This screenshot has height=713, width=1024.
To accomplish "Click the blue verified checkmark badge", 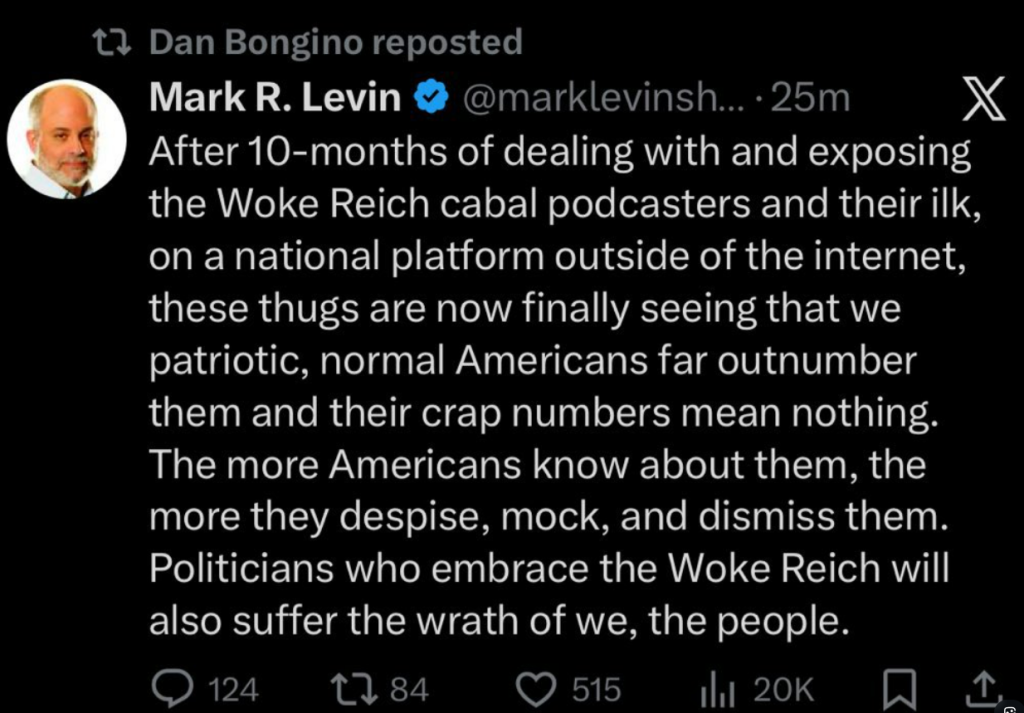I will coord(431,99).
